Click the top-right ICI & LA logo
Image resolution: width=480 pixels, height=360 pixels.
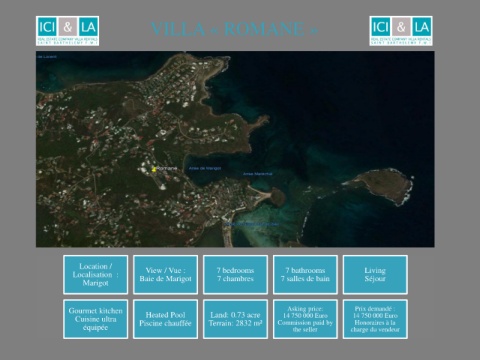click(x=401, y=31)
